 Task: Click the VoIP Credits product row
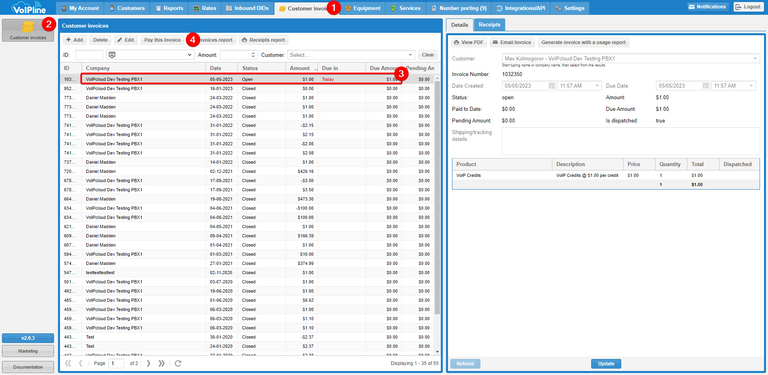click(x=606, y=175)
